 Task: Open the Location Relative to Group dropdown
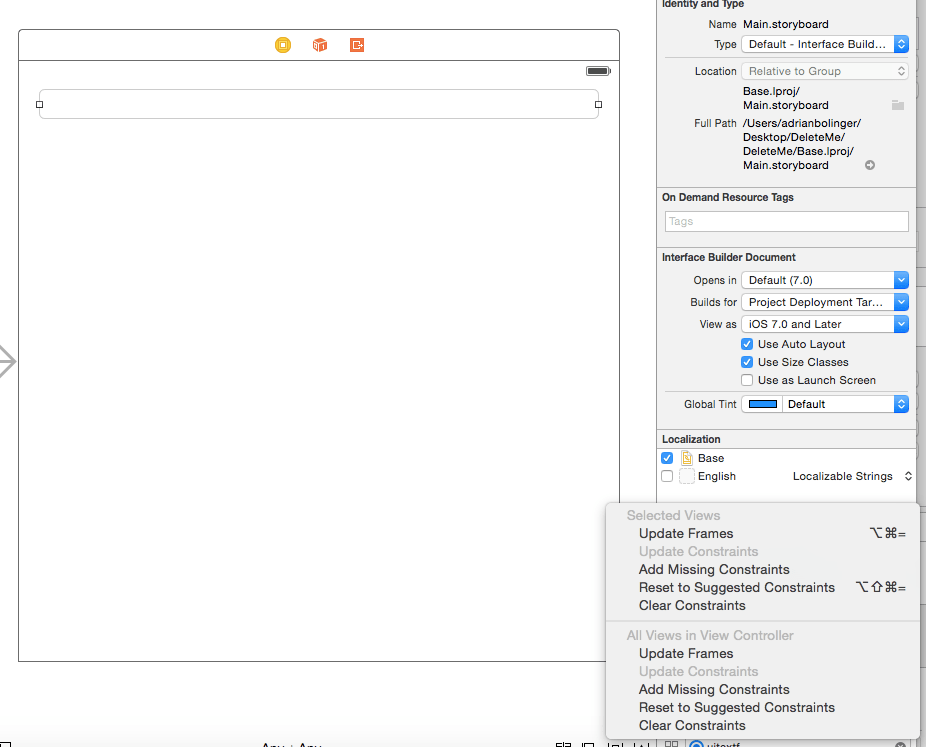pyautogui.click(x=824, y=71)
